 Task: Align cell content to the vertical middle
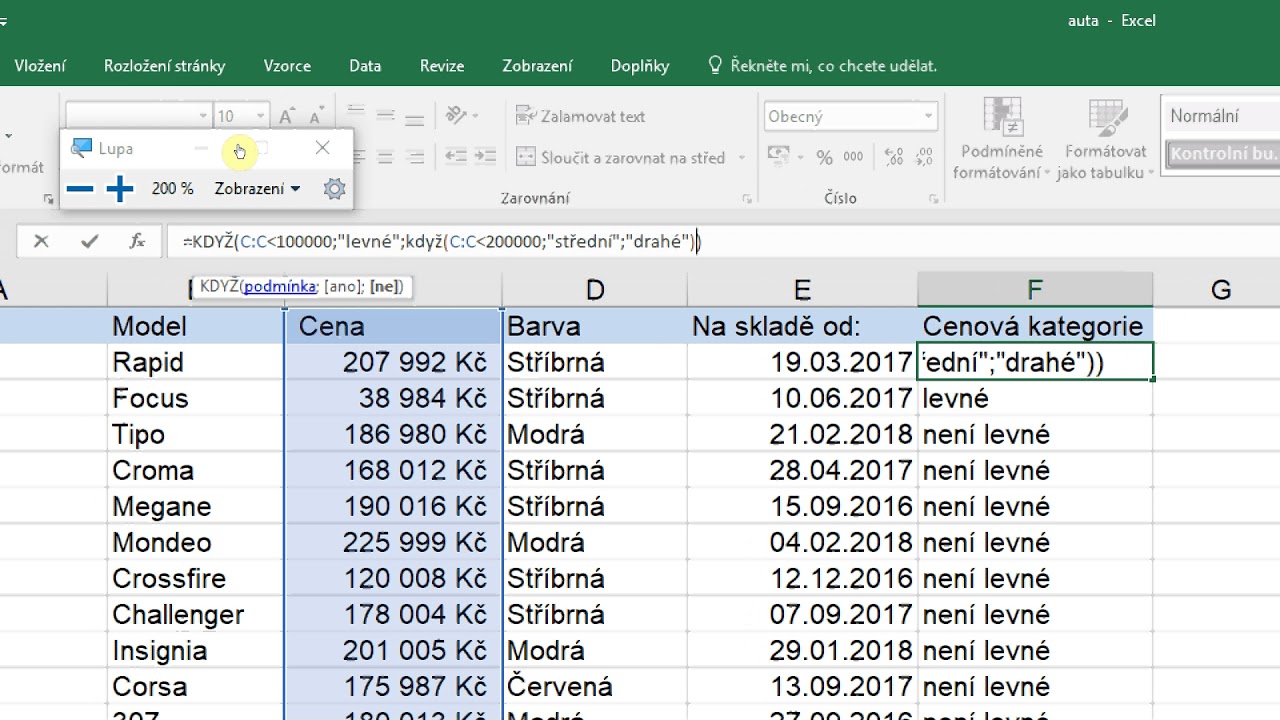tap(385, 114)
